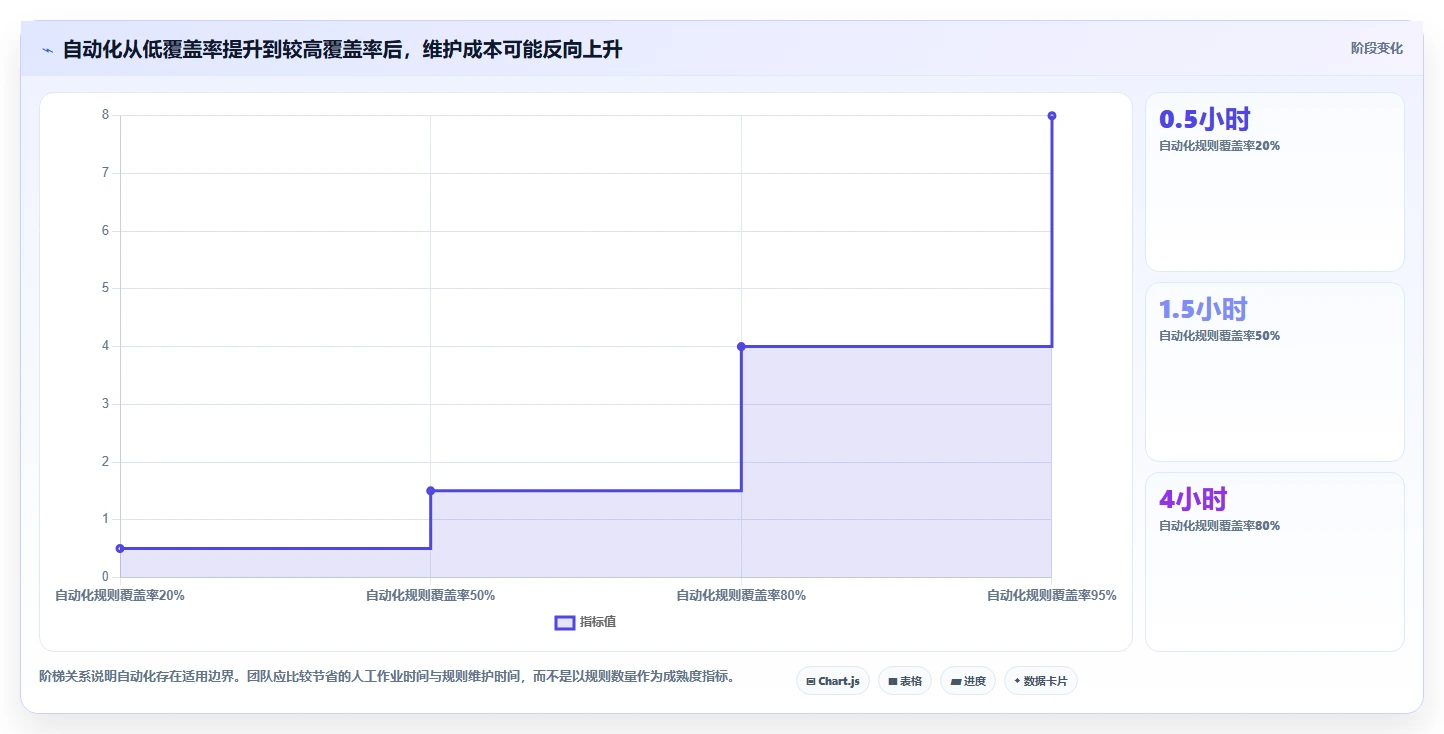Click the Chart.js tag pill
The width and height of the screenshot is (1444, 734).
click(x=833, y=681)
